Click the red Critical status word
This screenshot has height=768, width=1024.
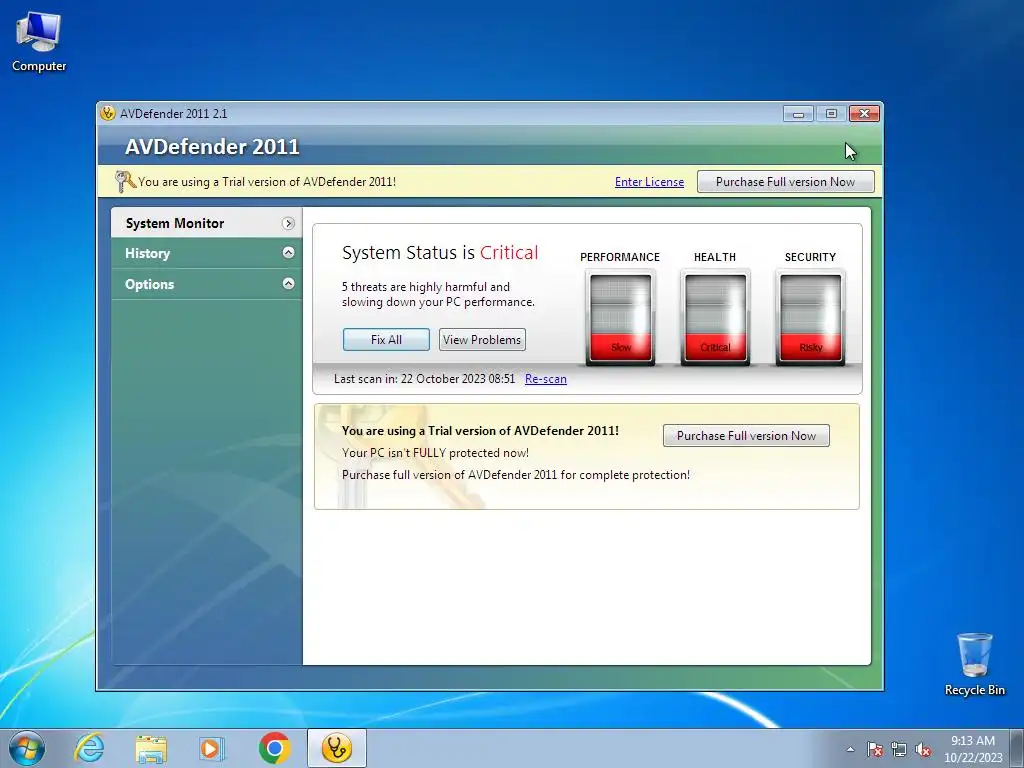509,253
